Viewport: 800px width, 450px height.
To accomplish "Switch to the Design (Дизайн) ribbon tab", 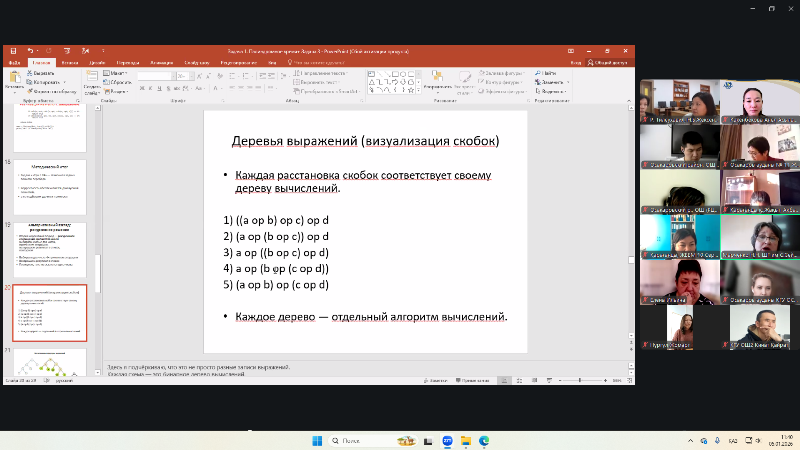I will [97, 61].
